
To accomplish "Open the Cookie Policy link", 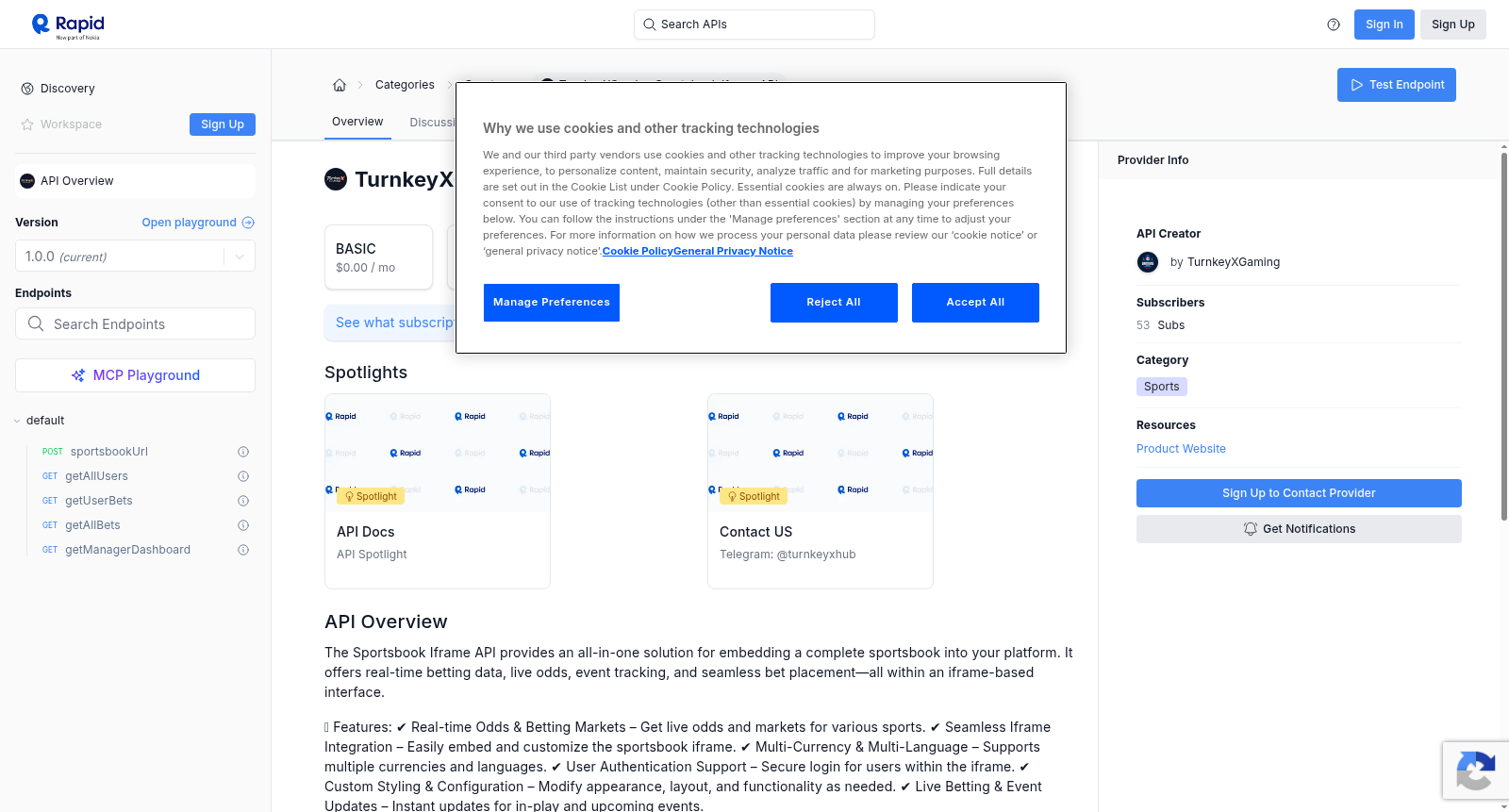I will coord(638,251).
